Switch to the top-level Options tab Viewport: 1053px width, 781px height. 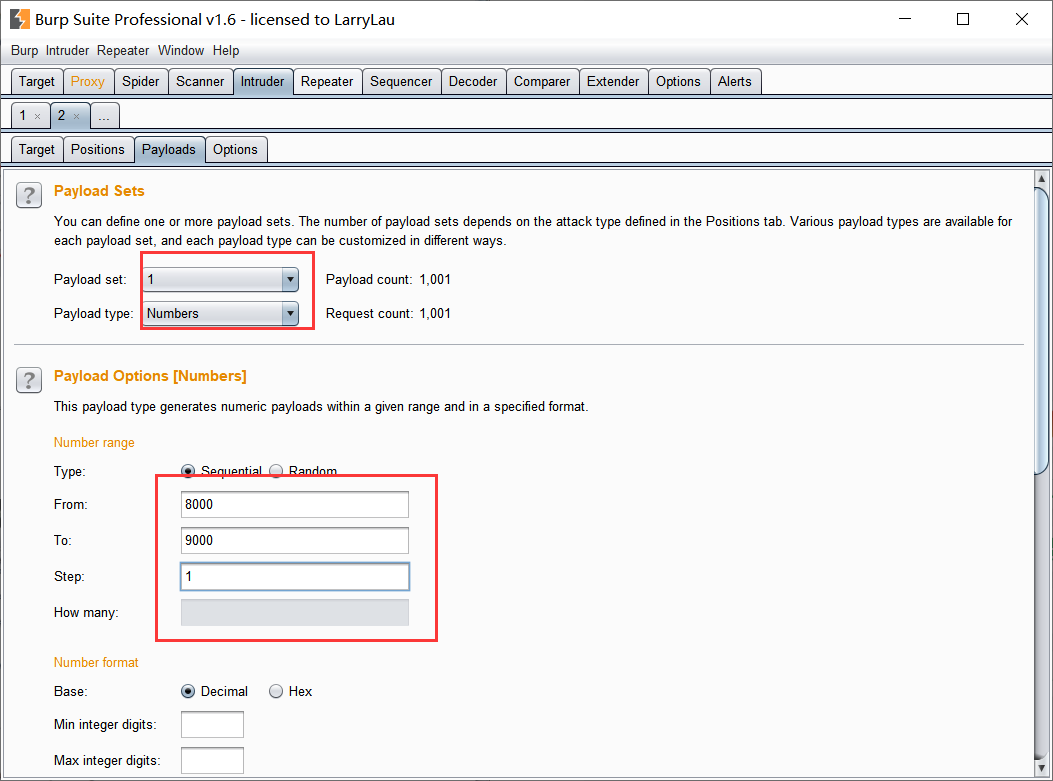(678, 82)
